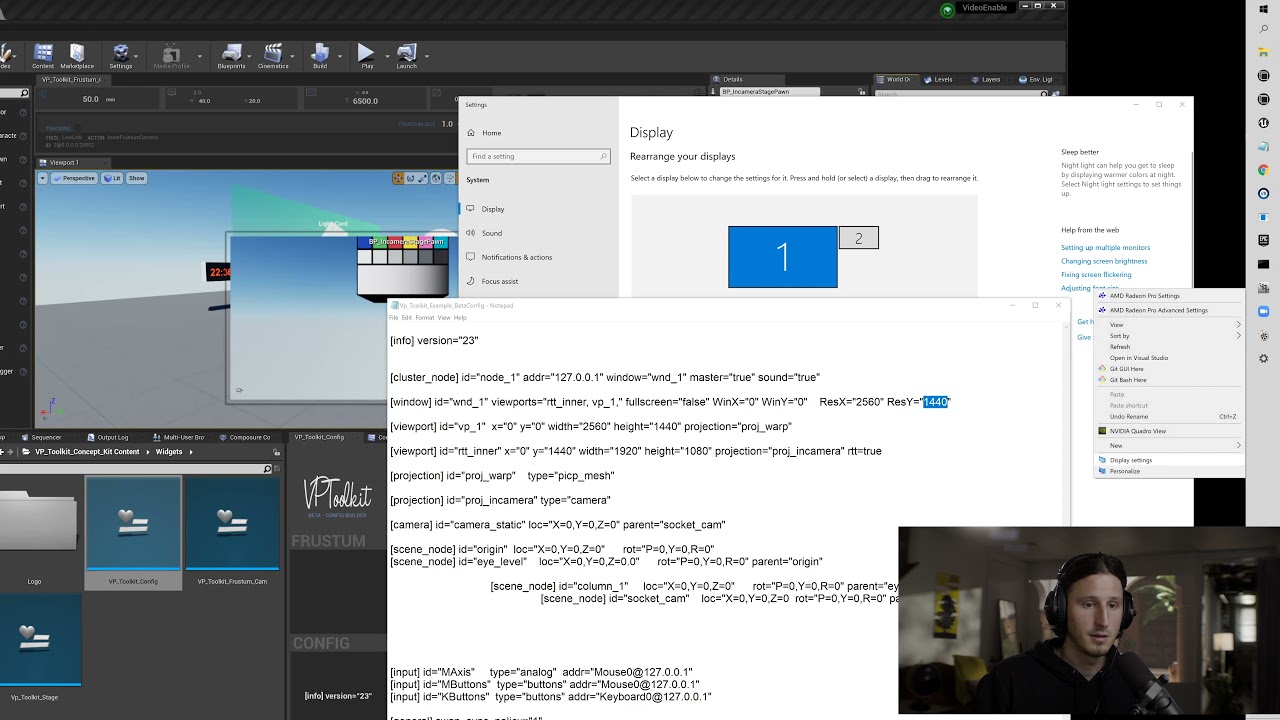The image size is (1280, 720).
Task: Switch to the Sequencer tab
Action: (x=42, y=437)
